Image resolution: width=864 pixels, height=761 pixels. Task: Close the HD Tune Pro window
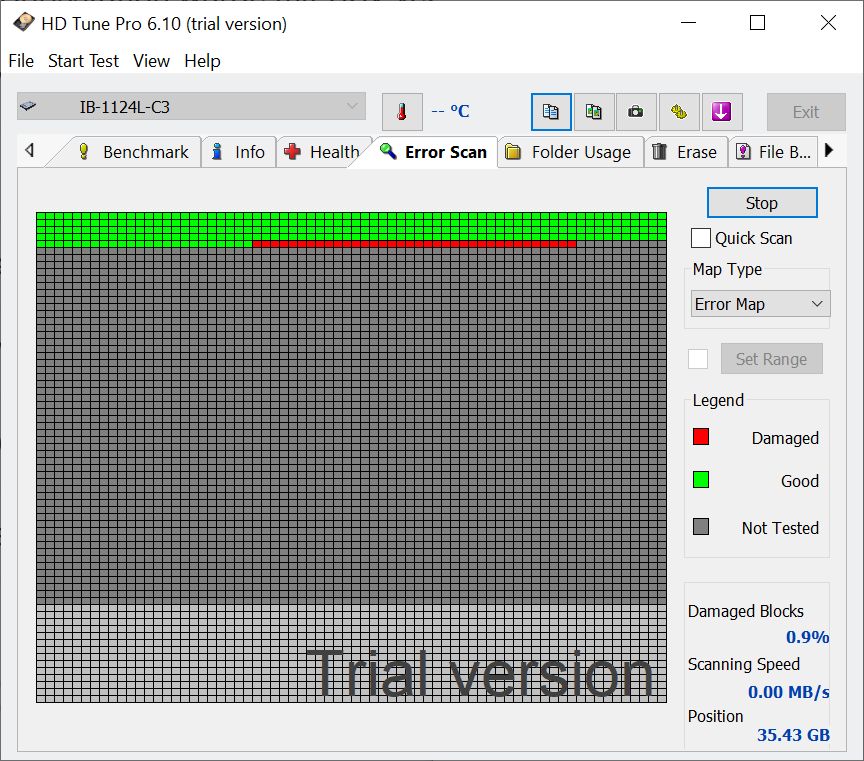pyautogui.click(x=828, y=23)
